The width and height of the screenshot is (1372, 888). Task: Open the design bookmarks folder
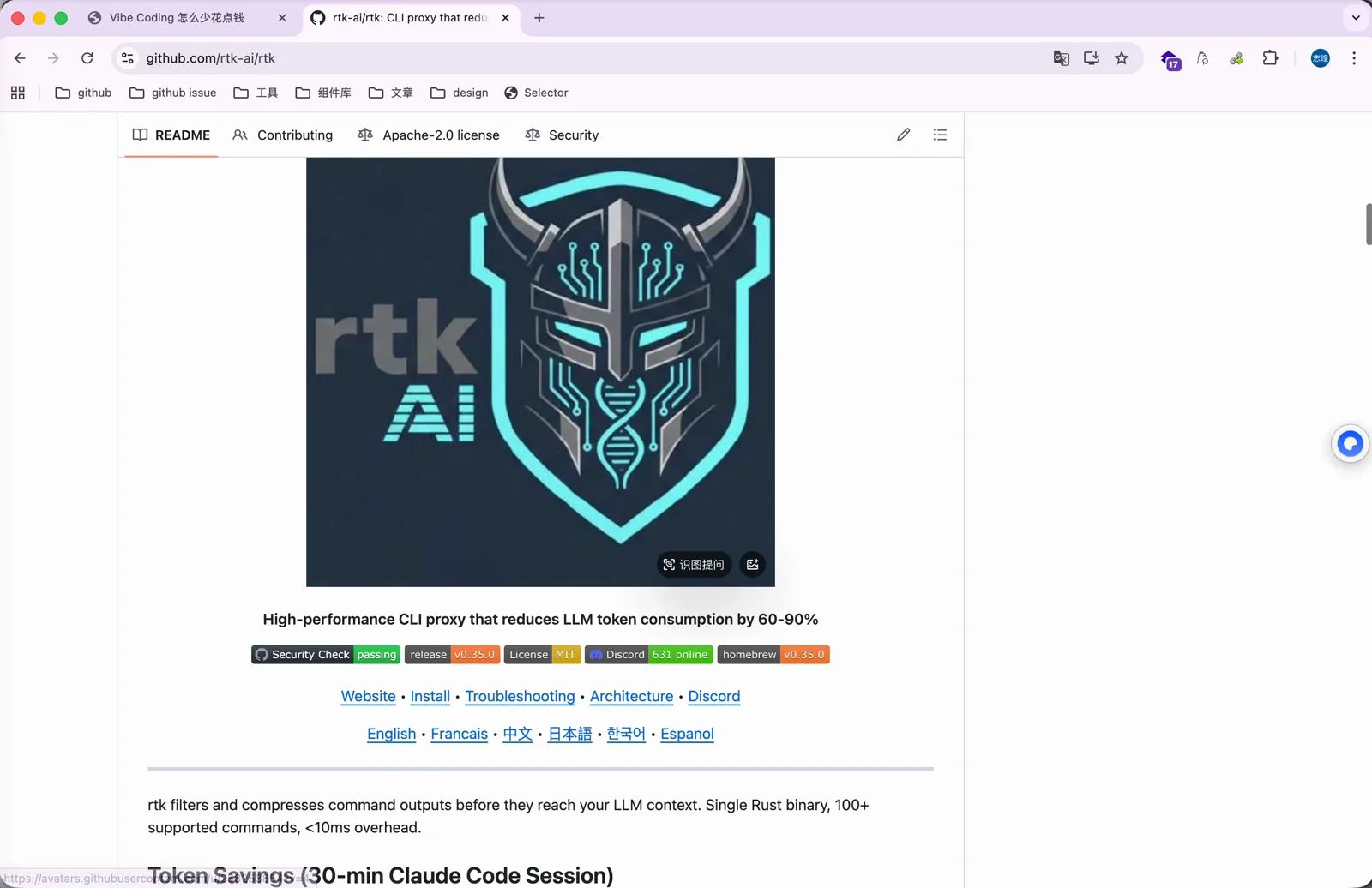click(460, 93)
